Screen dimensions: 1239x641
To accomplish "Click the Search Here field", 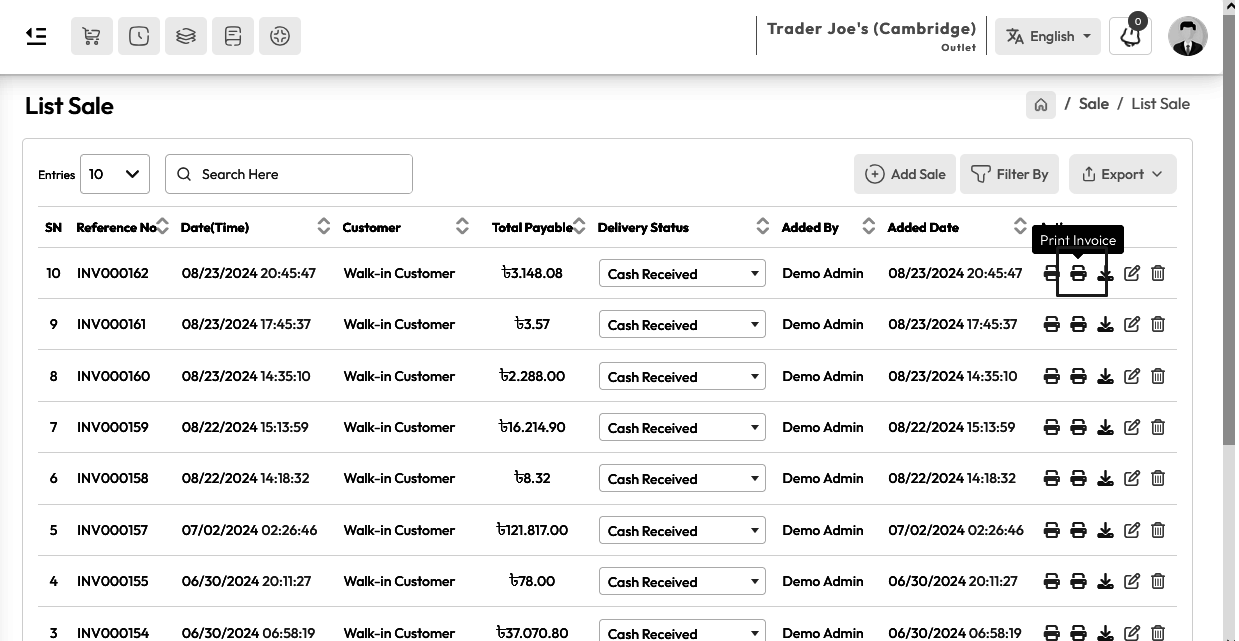I will click(289, 174).
